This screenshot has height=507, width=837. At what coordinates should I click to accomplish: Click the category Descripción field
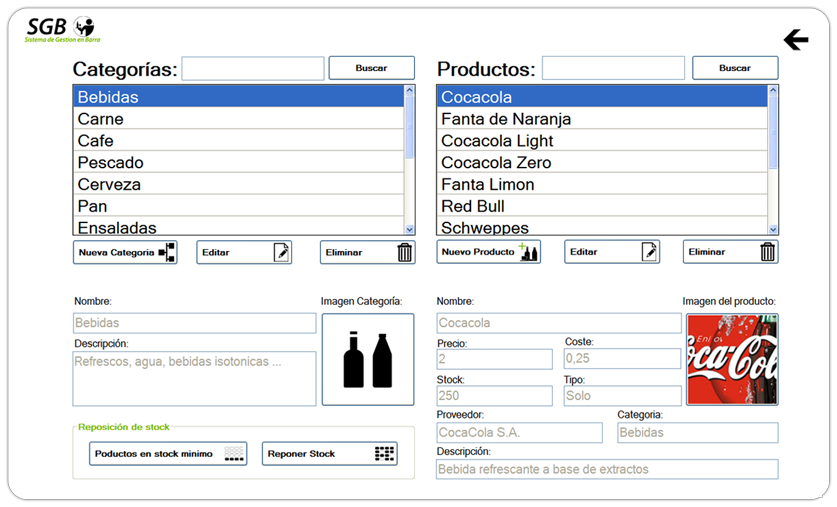point(194,378)
